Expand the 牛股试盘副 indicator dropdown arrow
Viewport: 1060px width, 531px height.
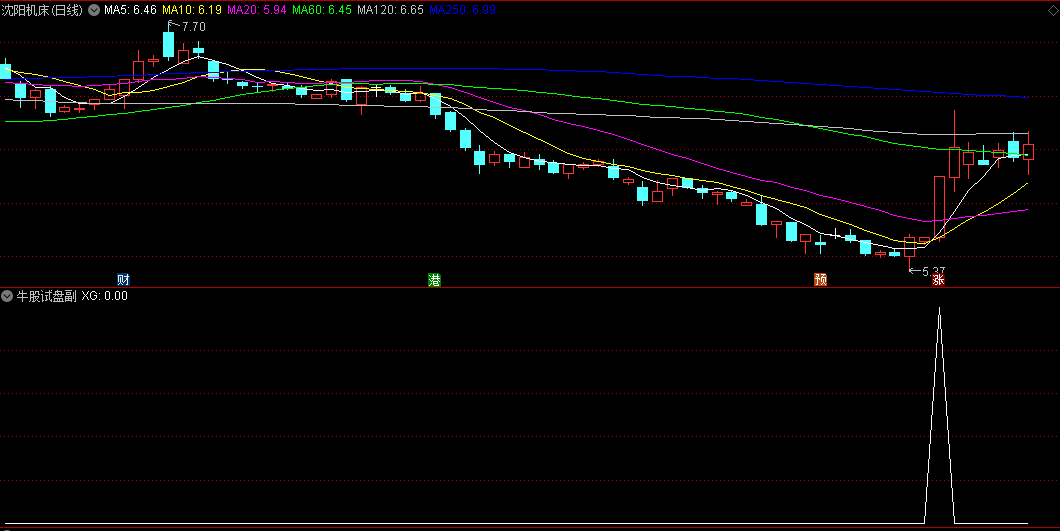coord(7,296)
